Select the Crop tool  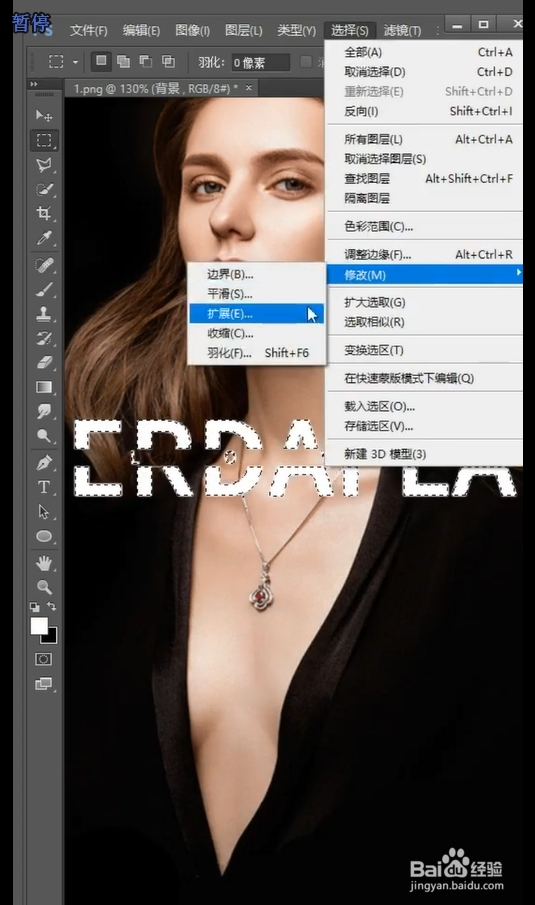click(44, 213)
